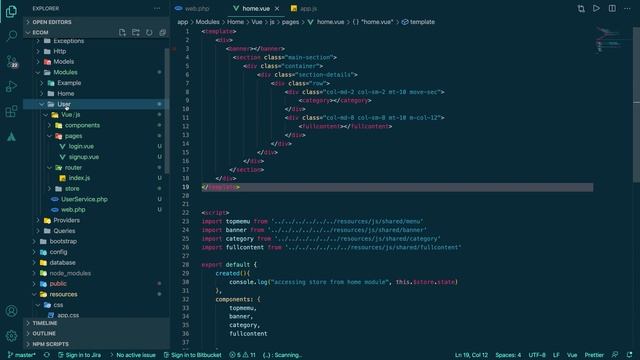Open the Run and Debug view
The width and height of the screenshot is (640, 360).
pyautogui.click(x=11, y=87)
